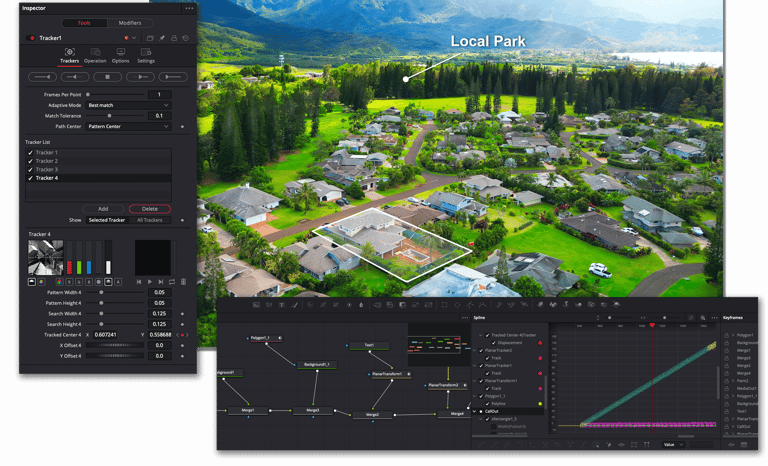Click the Track Forward button

[173, 77]
